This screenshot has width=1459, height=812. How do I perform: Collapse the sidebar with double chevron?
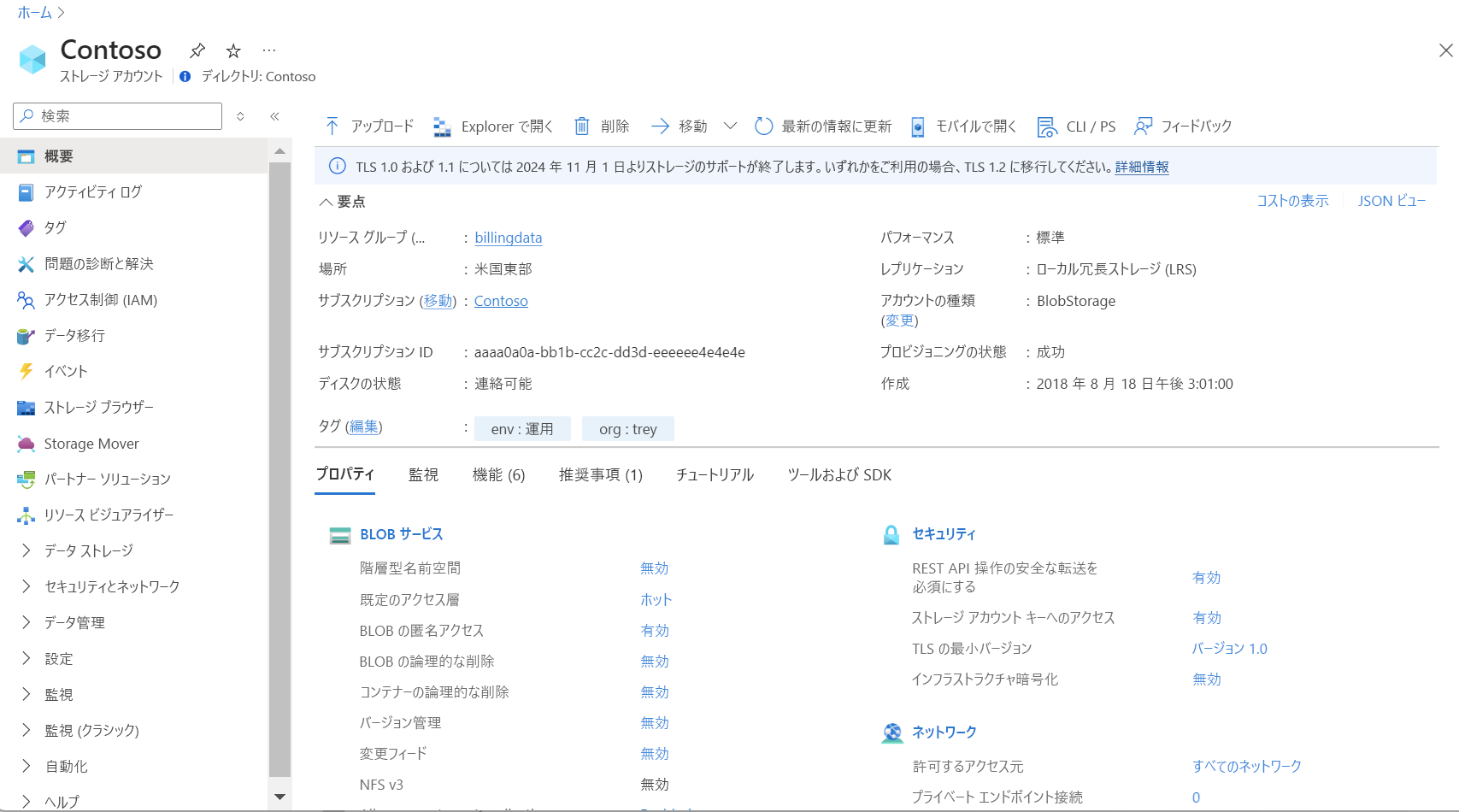pyautogui.click(x=275, y=116)
